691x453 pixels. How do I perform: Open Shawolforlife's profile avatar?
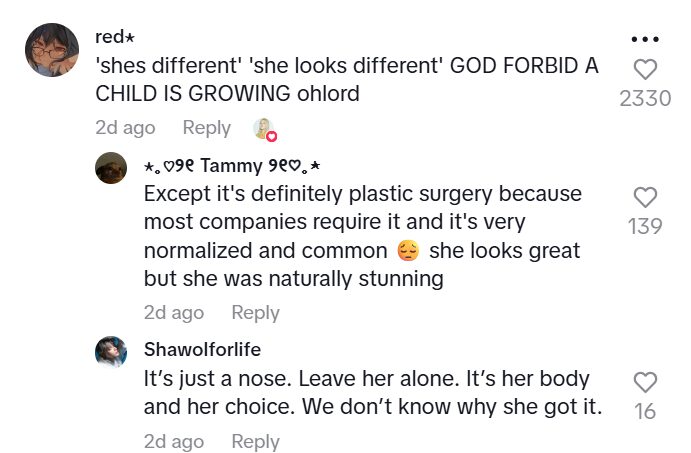(x=111, y=352)
